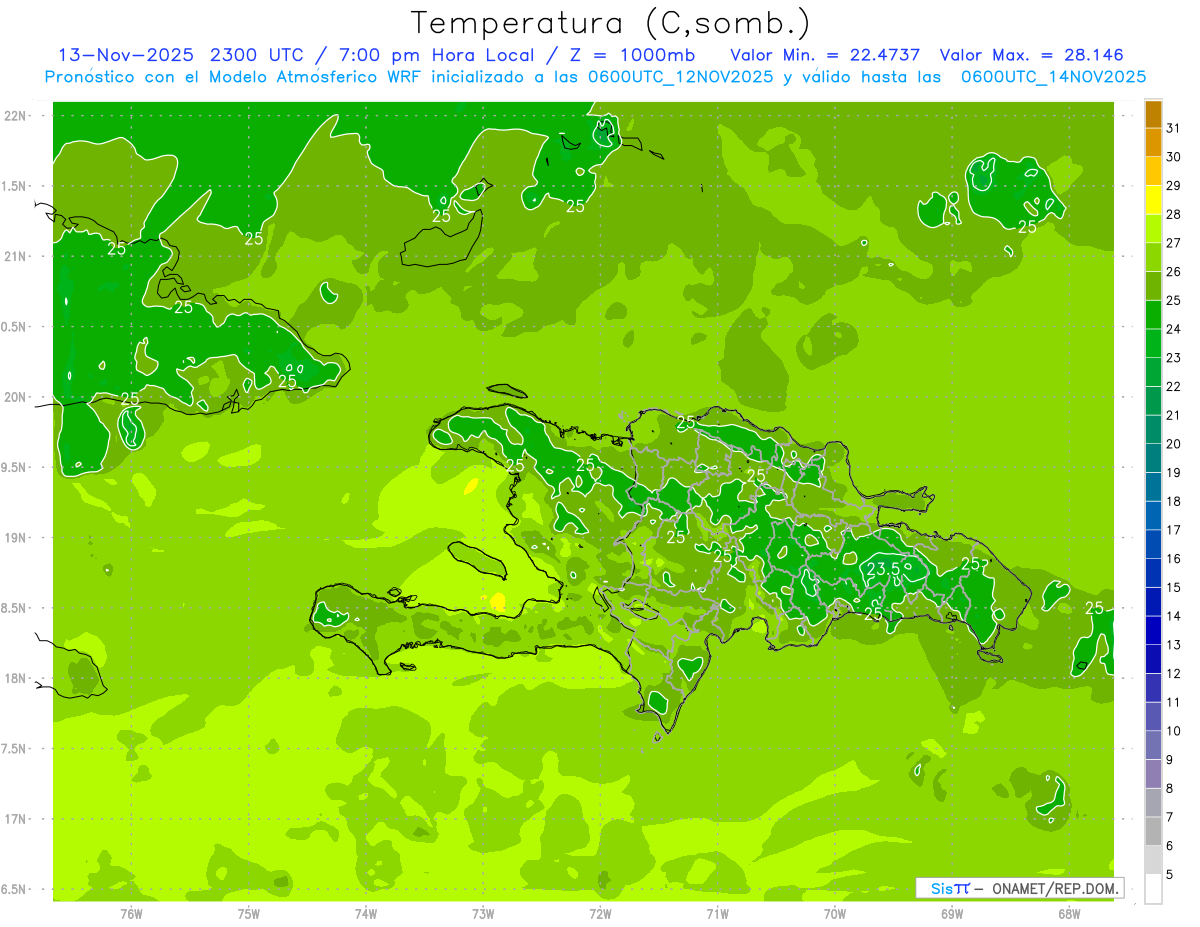Image resolution: width=1200 pixels, height=927 pixels.
Task: Click the legend value "25" on color scale
Action: coord(1174,301)
